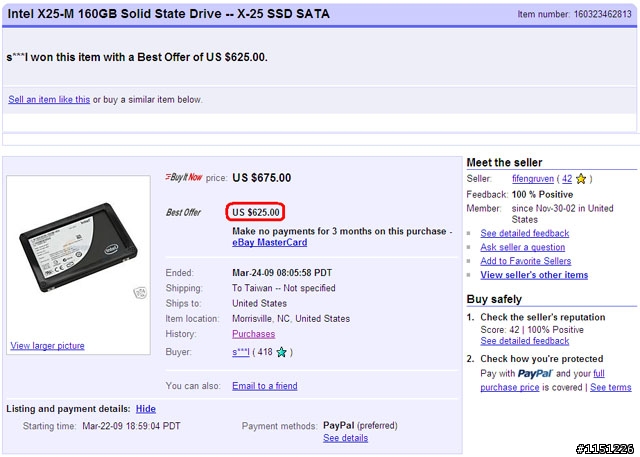Click the enlarge icon under the SSD photo

140,293
